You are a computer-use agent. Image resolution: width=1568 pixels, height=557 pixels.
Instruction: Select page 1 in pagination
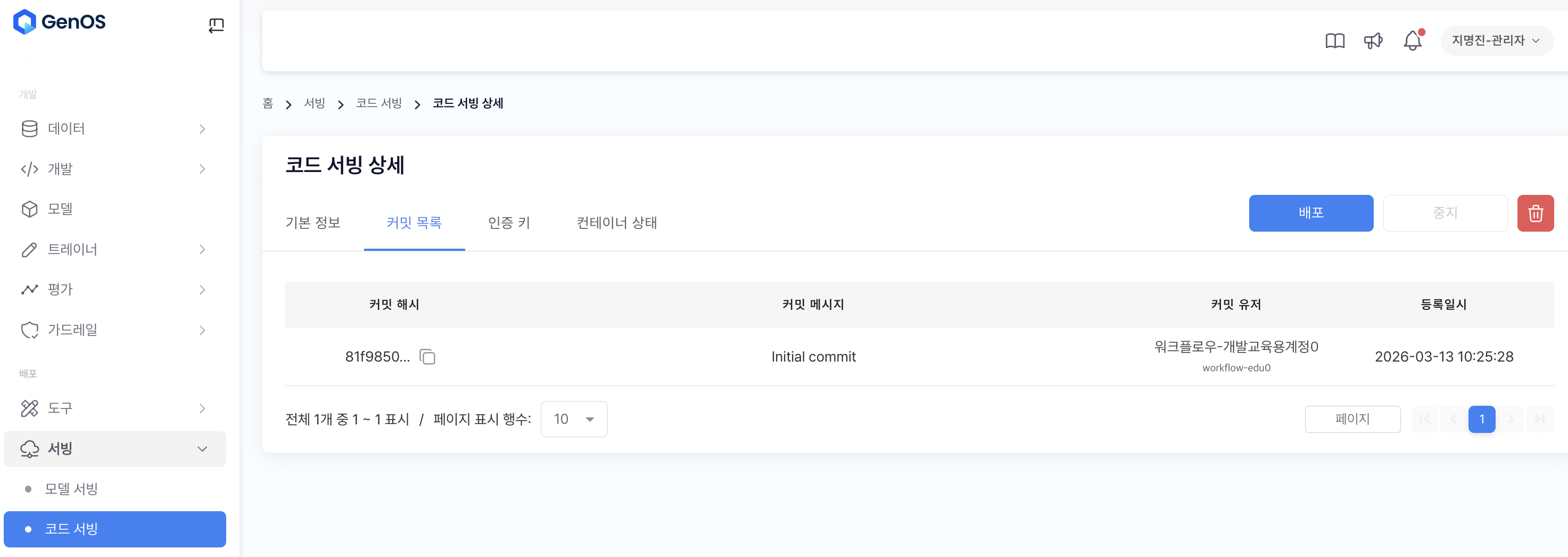[1482, 419]
